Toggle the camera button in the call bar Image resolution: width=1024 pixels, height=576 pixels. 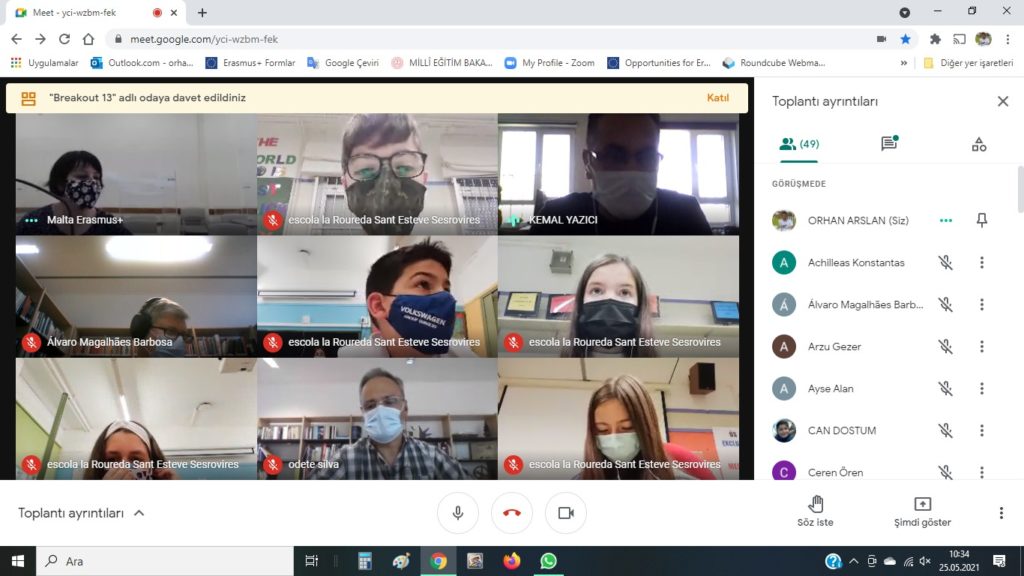(x=565, y=513)
